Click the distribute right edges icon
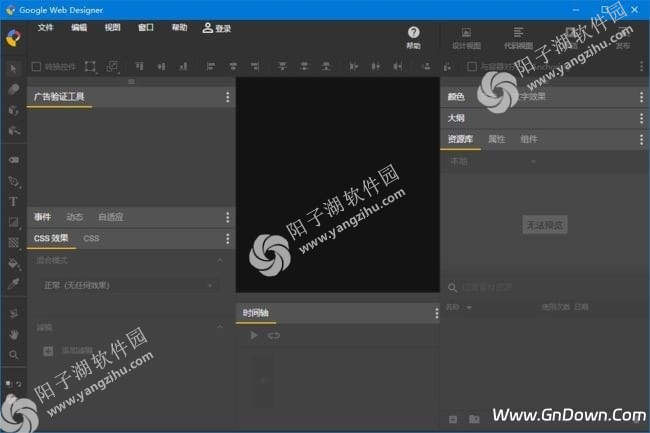The image size is (650, 433). (398, 66)
